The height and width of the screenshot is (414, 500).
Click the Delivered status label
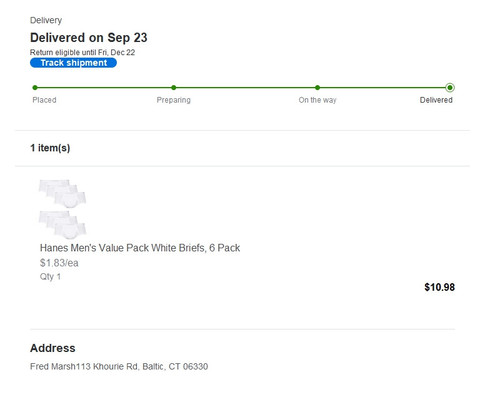click(436, 100)
